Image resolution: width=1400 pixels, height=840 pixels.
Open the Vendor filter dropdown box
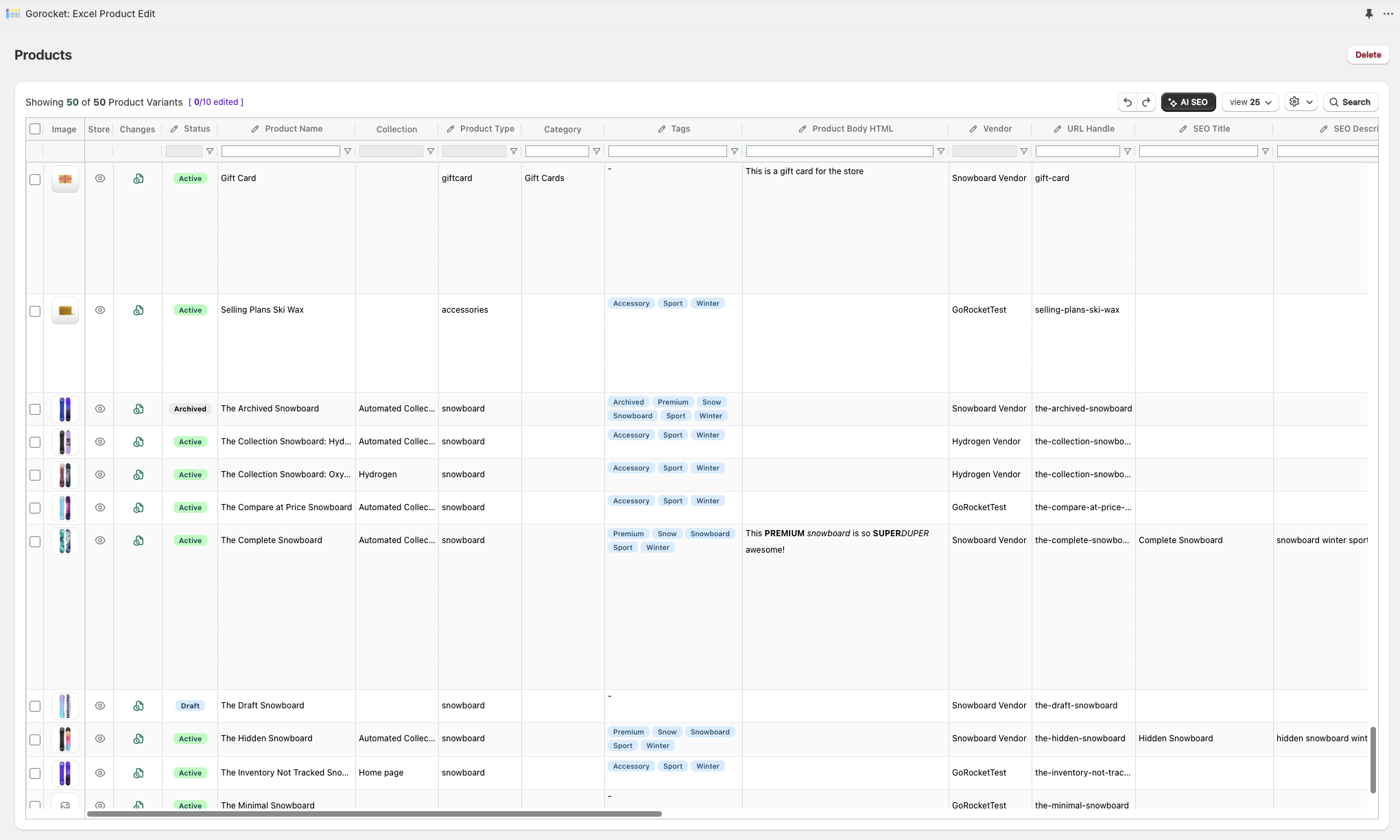[x=984, y=152]
